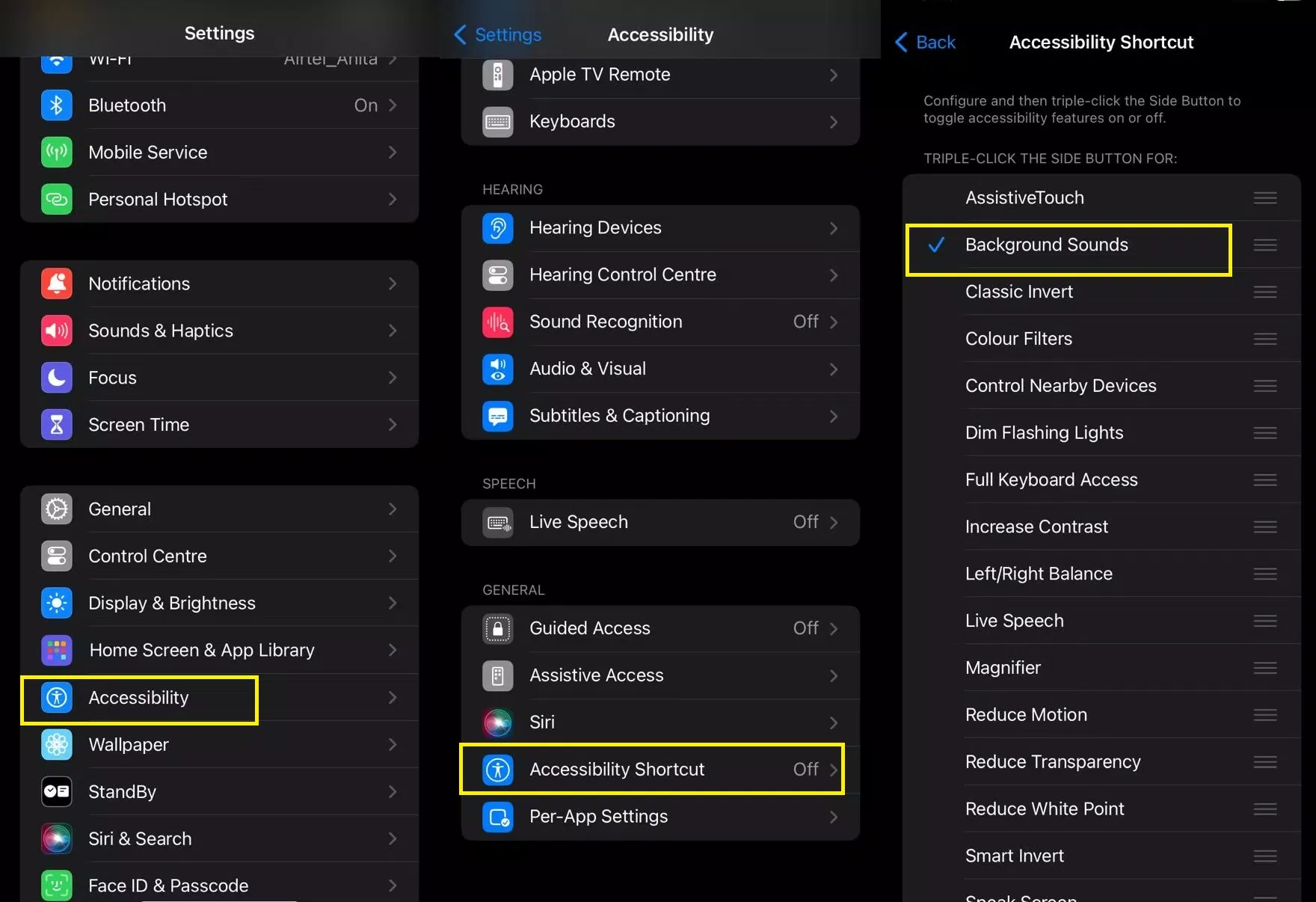Expand Keyboards row with its chevron
Screen dimensions: 1316x902
pos(834,122)
